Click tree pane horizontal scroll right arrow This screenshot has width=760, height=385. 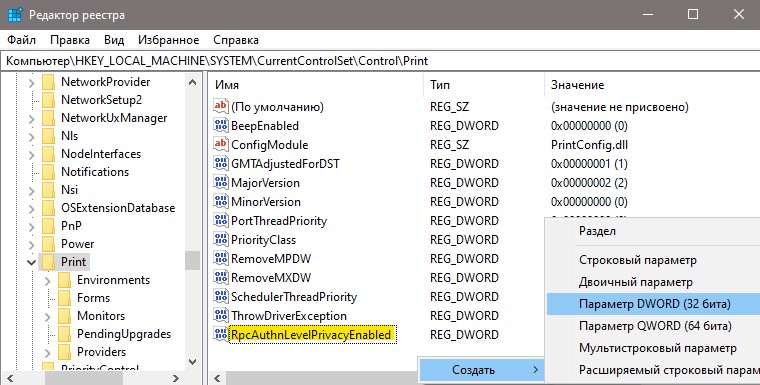(175, 378)
